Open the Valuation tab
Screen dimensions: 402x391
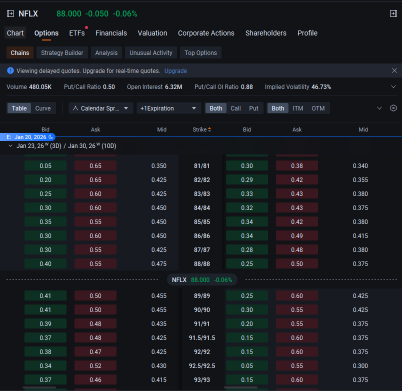click(152, 33)
